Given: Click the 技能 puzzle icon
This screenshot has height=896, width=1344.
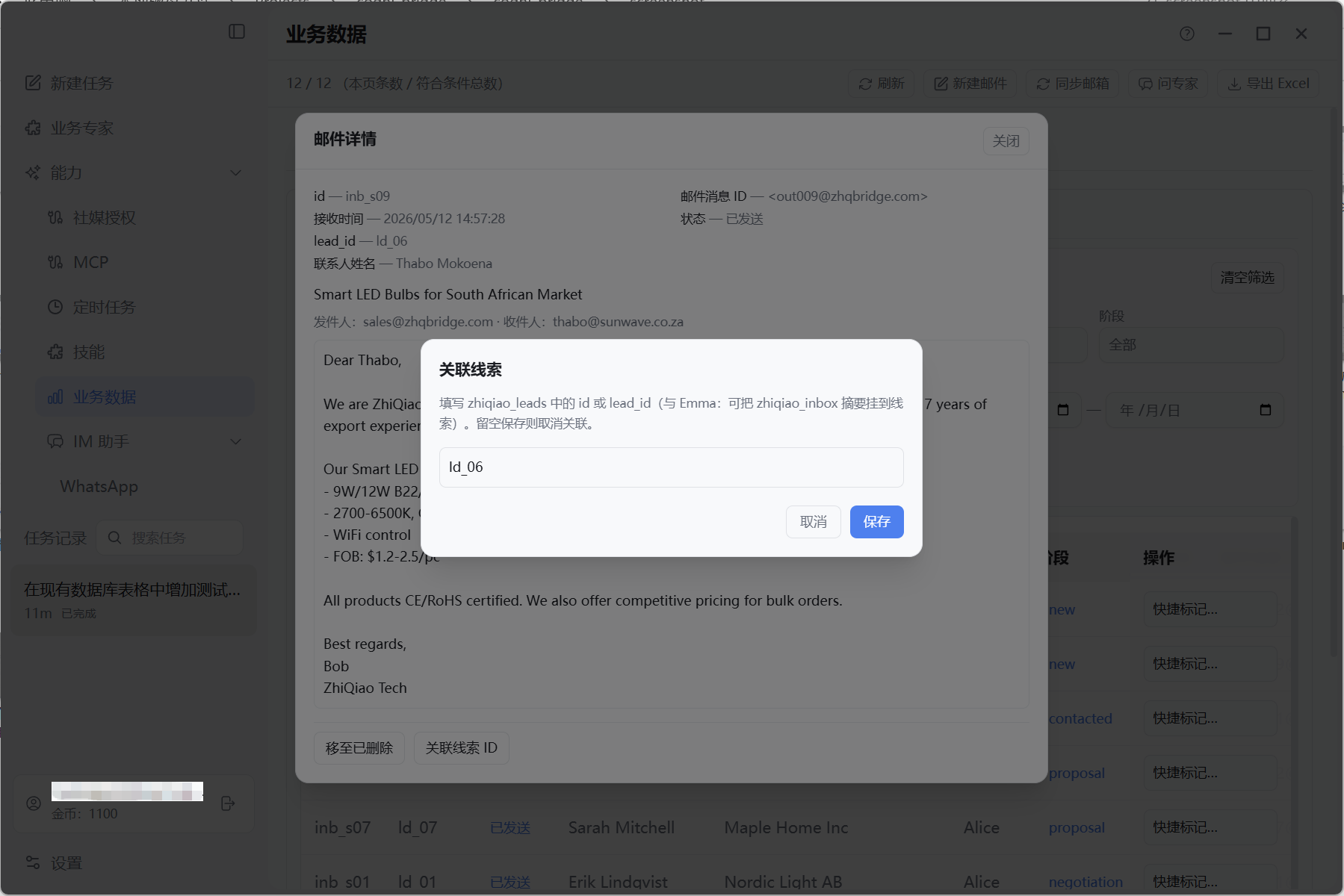Looking at the screenshot, I should coord(55,352).
